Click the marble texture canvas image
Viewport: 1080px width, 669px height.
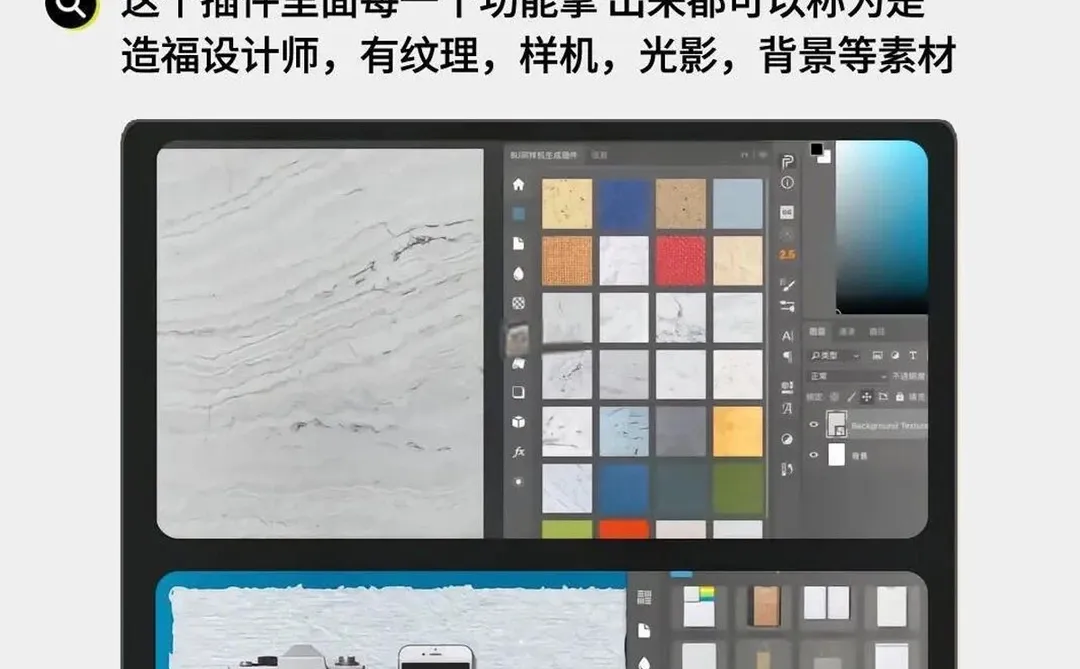tap(320, 343)
